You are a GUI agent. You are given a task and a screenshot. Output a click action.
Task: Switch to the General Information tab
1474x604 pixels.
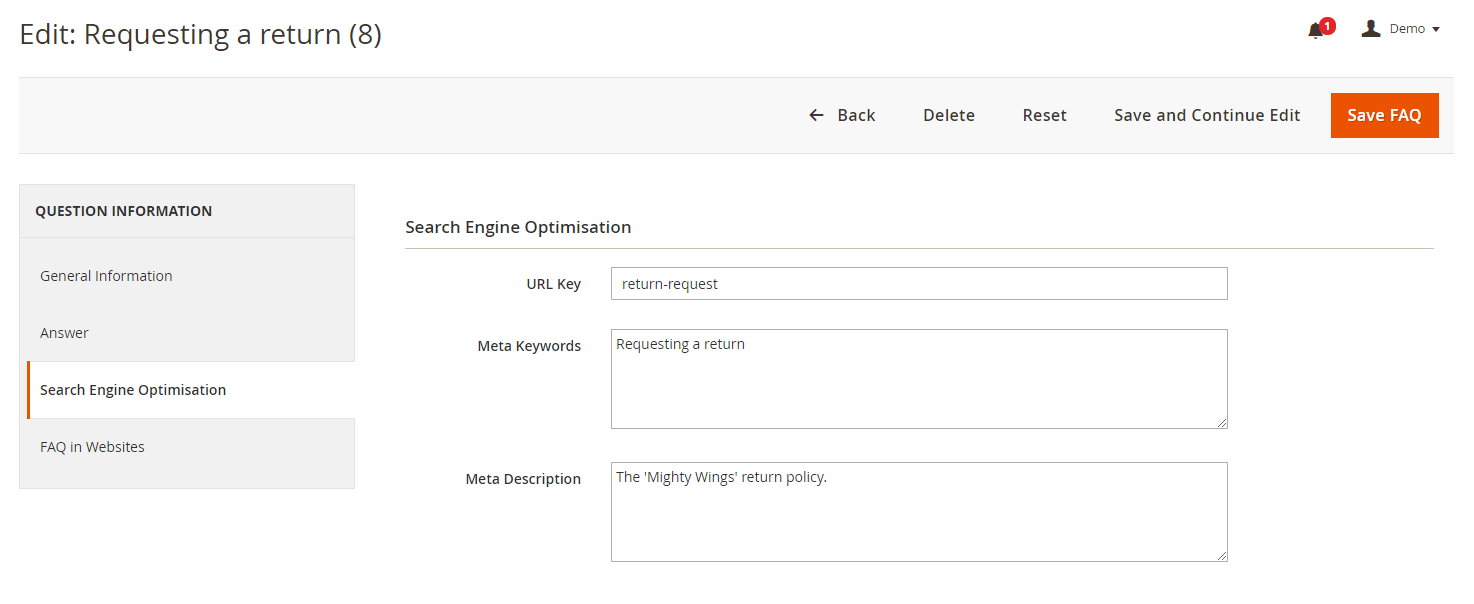pos(106,276)
